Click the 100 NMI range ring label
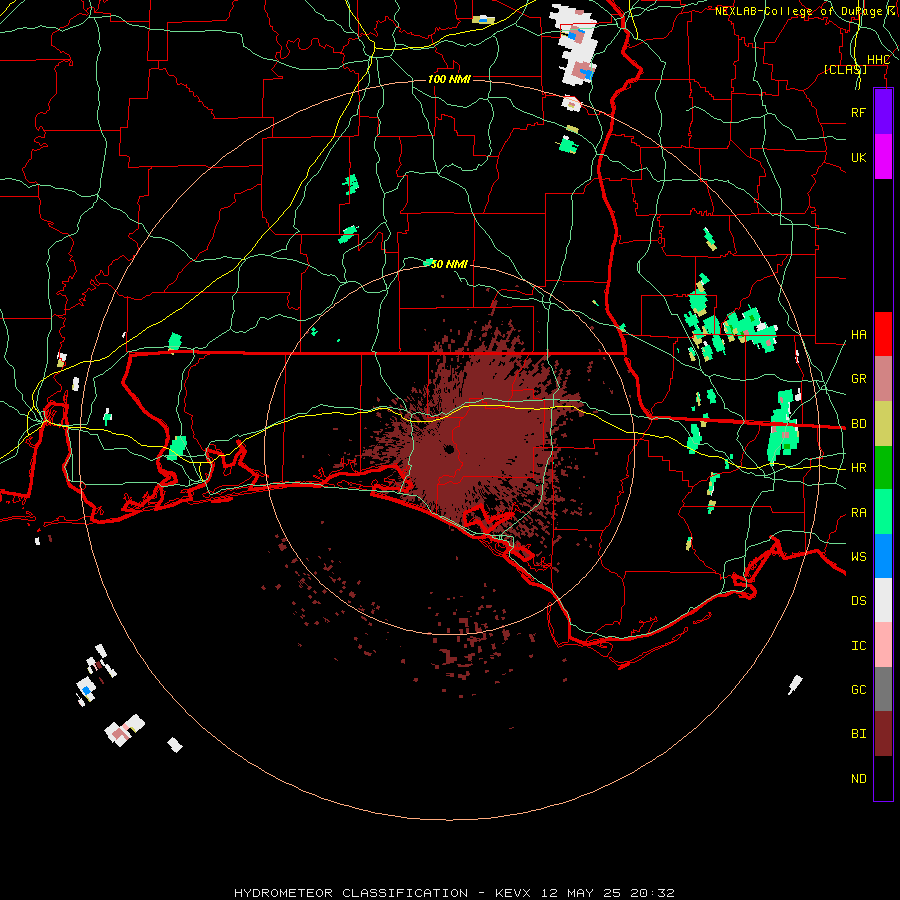Viewport: 900px width, 900px height. 449,79
